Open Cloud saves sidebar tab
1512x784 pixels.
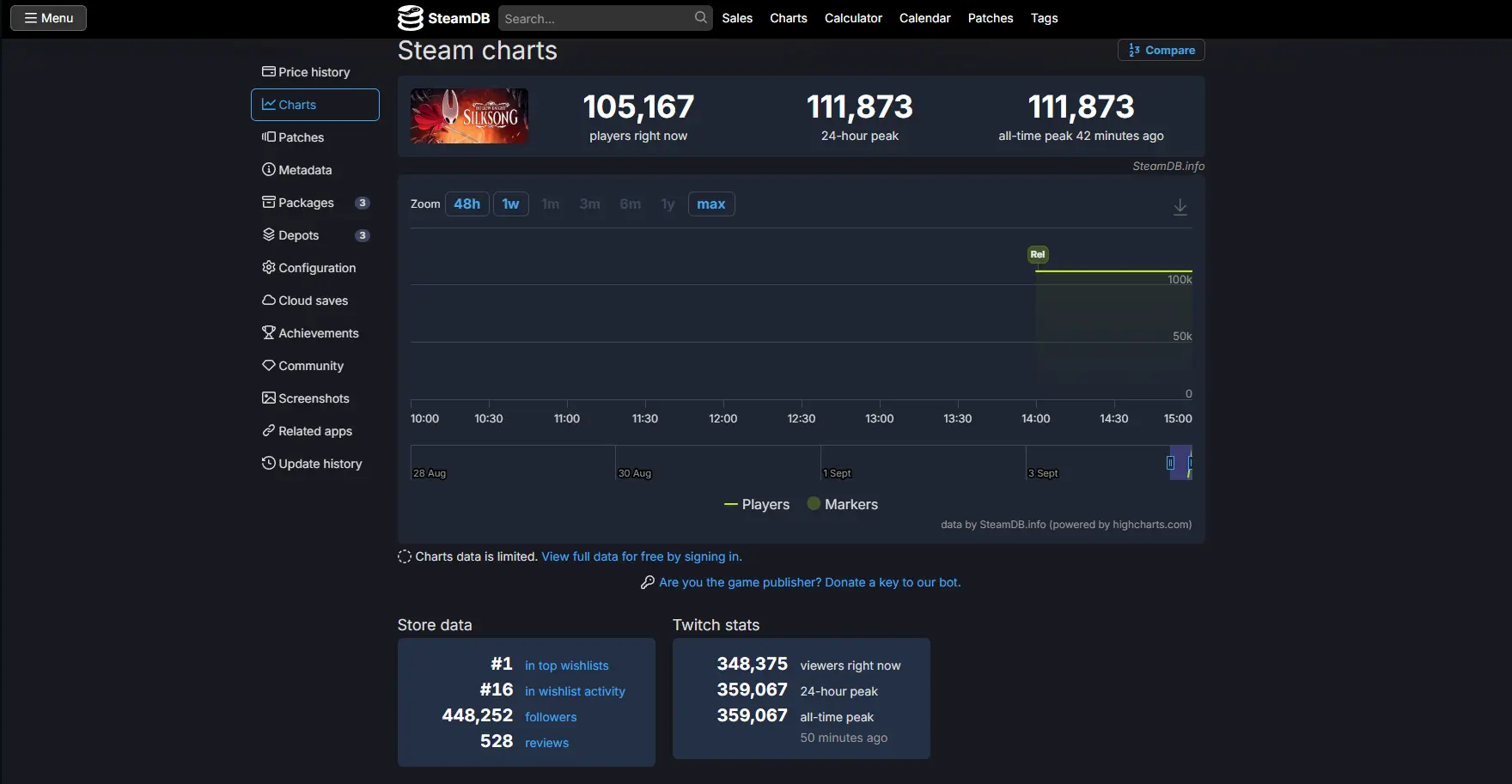point(314,301)
